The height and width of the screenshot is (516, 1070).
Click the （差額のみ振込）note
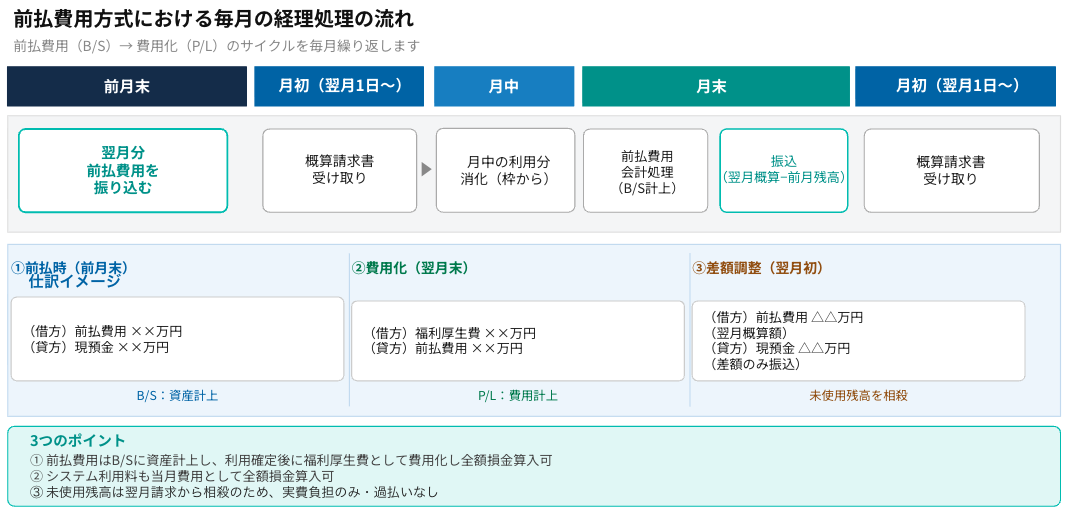point(754,364)
